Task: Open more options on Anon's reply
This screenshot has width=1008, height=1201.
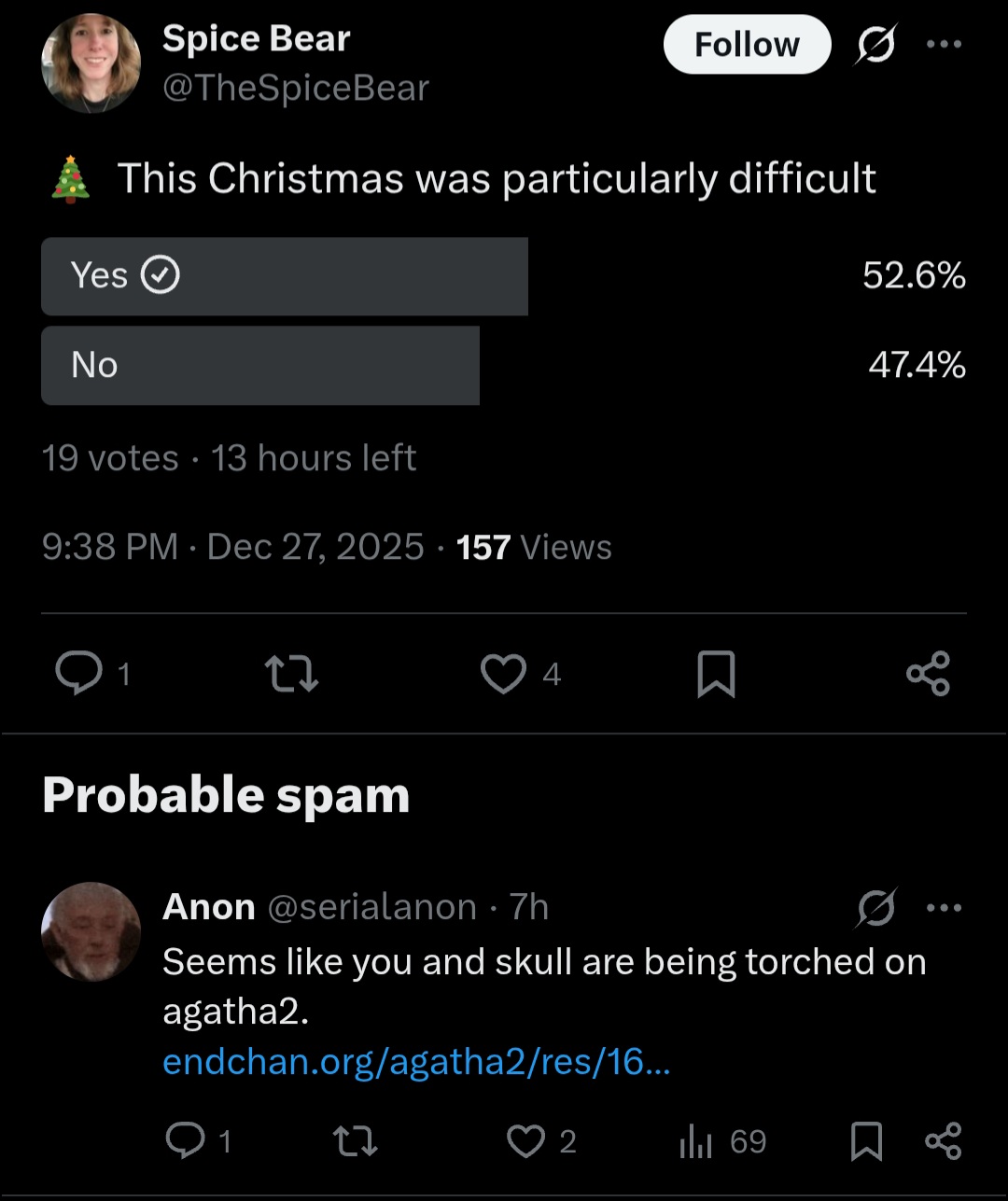Action: [x=944, y=907]
